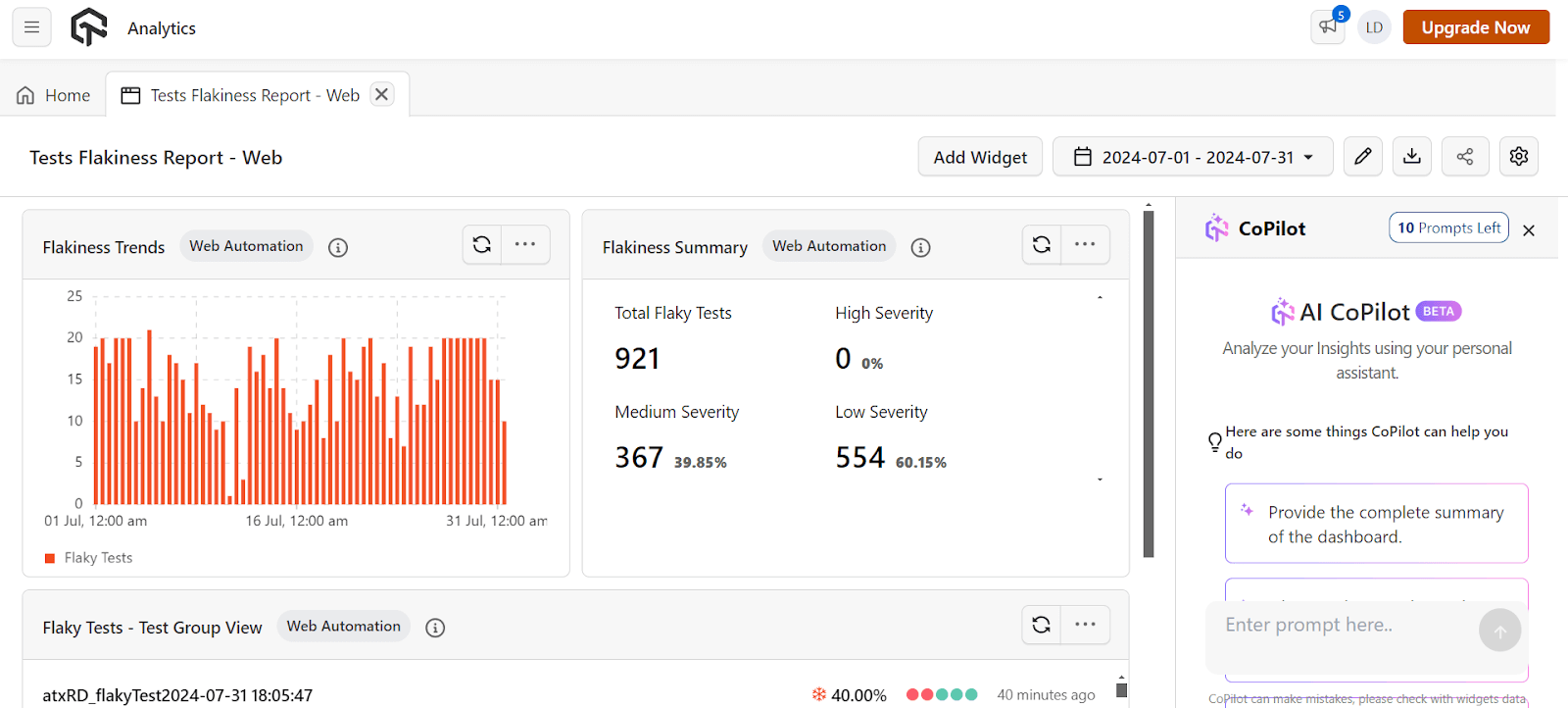
Task: Toggle the Flaky Tests chart legend
Action: pyautogui.click(x=89, y=558)
